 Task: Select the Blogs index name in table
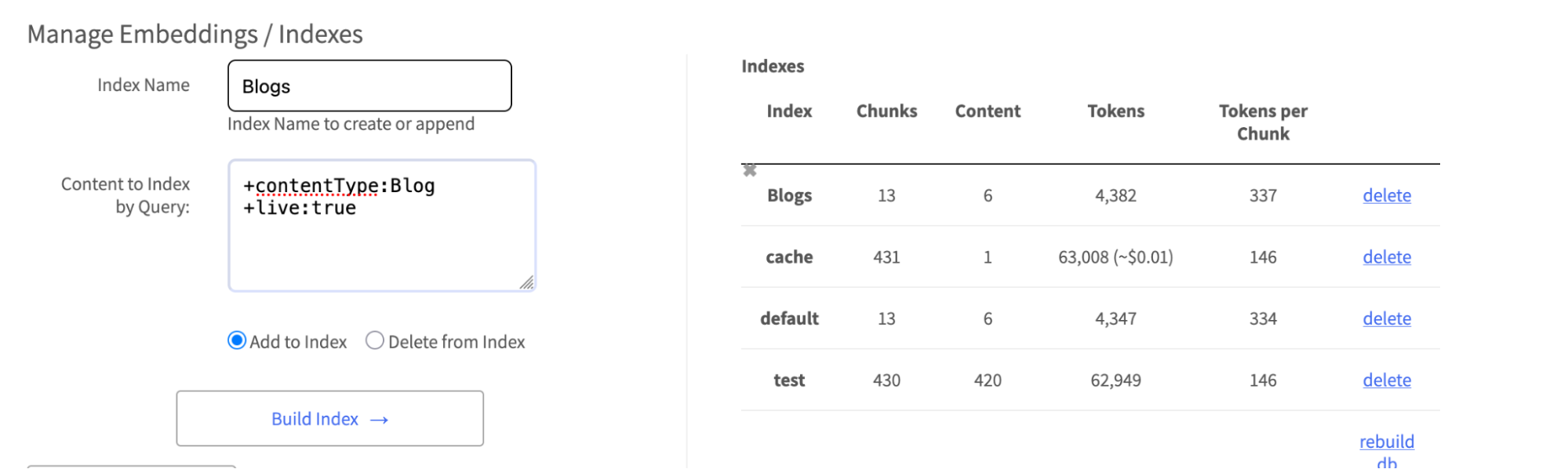789,195
